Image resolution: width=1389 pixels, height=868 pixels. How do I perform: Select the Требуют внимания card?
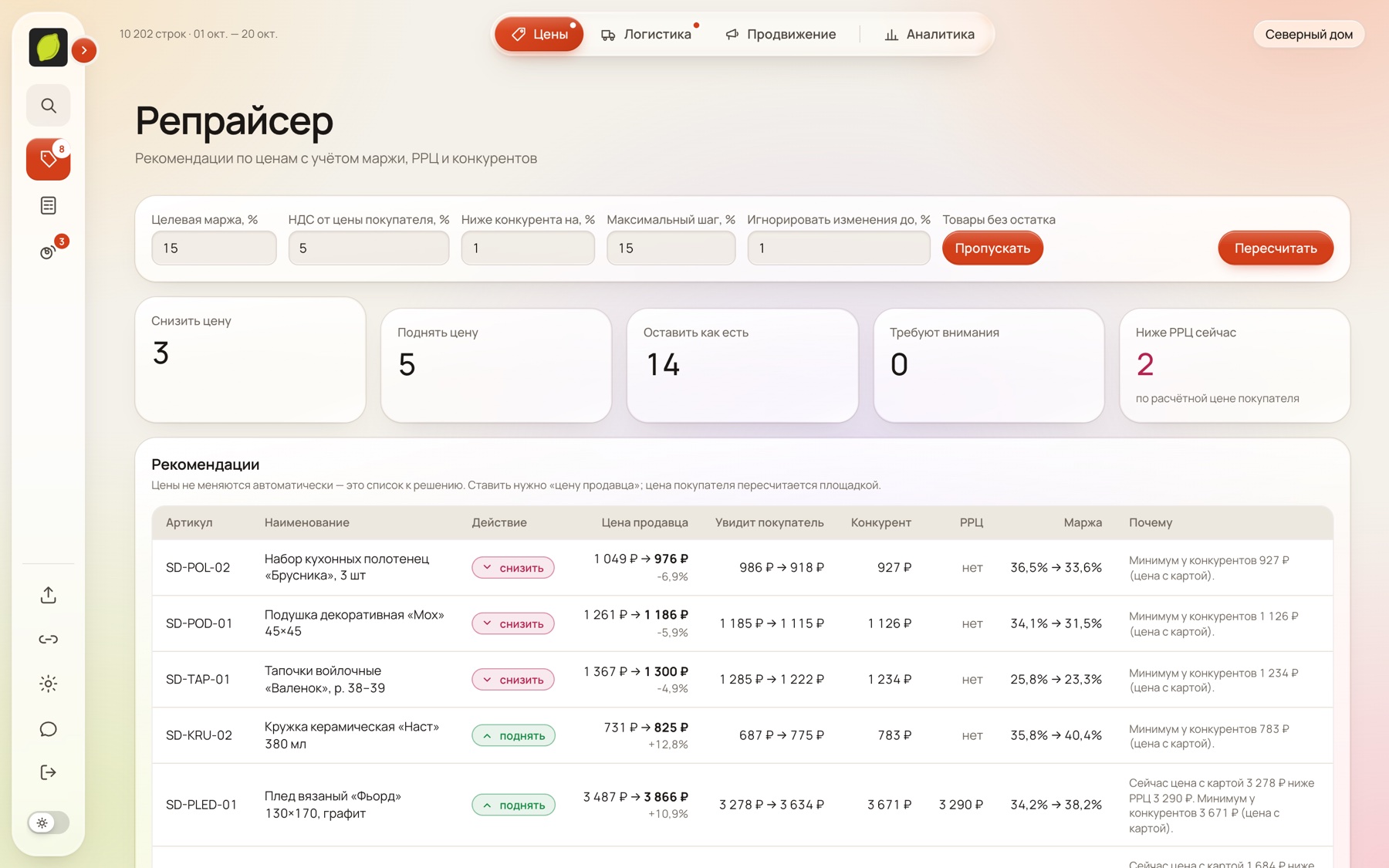point(989,366)
